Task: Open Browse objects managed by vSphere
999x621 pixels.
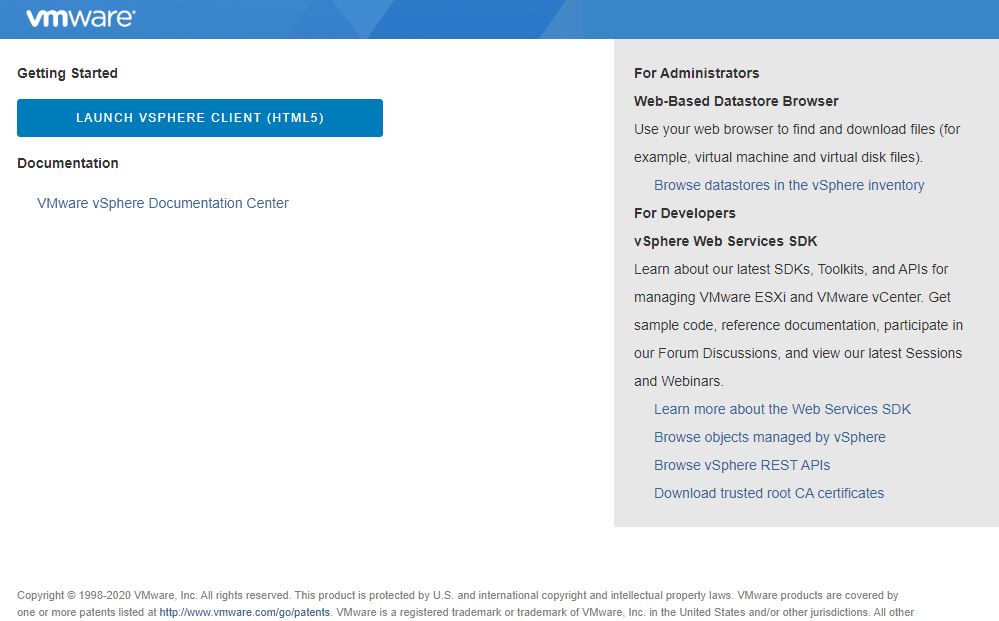Action: (x=770, y=438)
